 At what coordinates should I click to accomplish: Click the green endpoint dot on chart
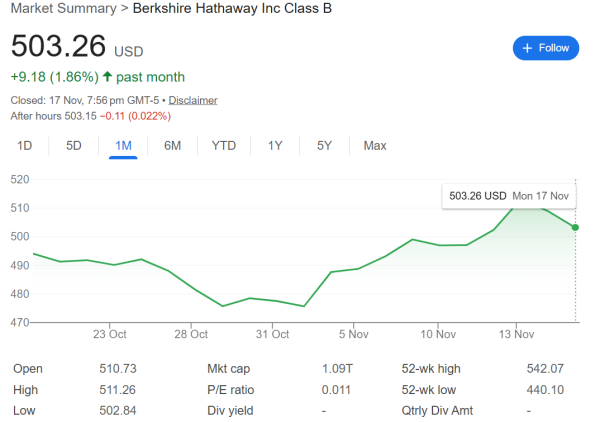(x=575, y=228)
